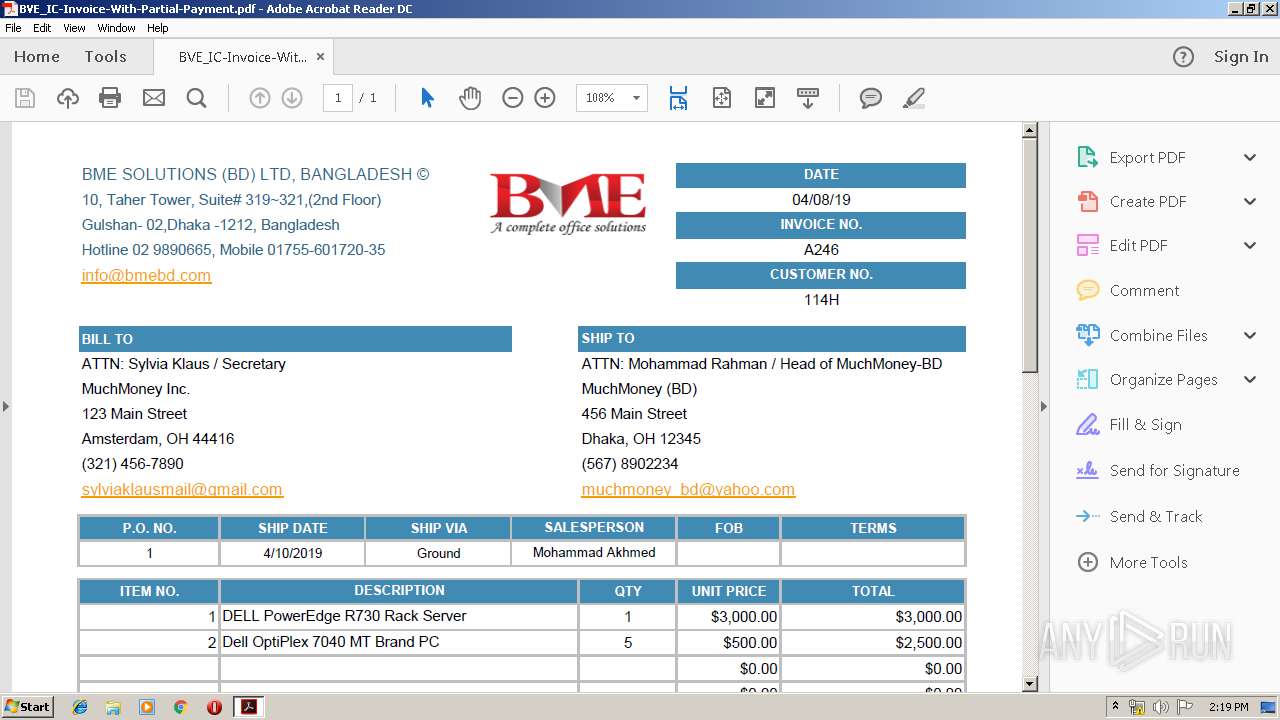The width and height of the screenshot is (1280, 720).
Task: Switch to the Home tab
Action: tap(37, 57)
